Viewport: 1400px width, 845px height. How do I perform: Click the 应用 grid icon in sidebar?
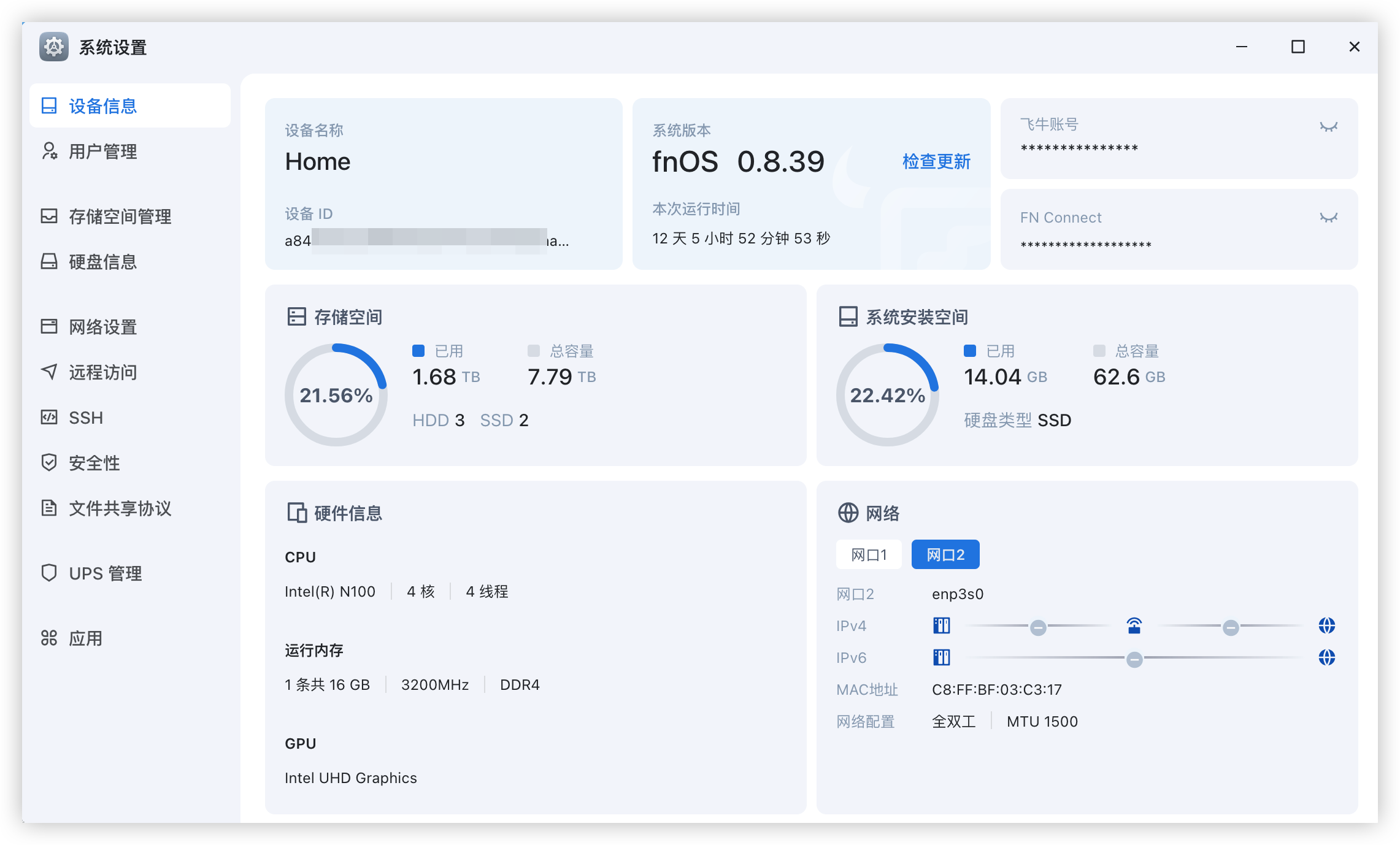point(49,638)
